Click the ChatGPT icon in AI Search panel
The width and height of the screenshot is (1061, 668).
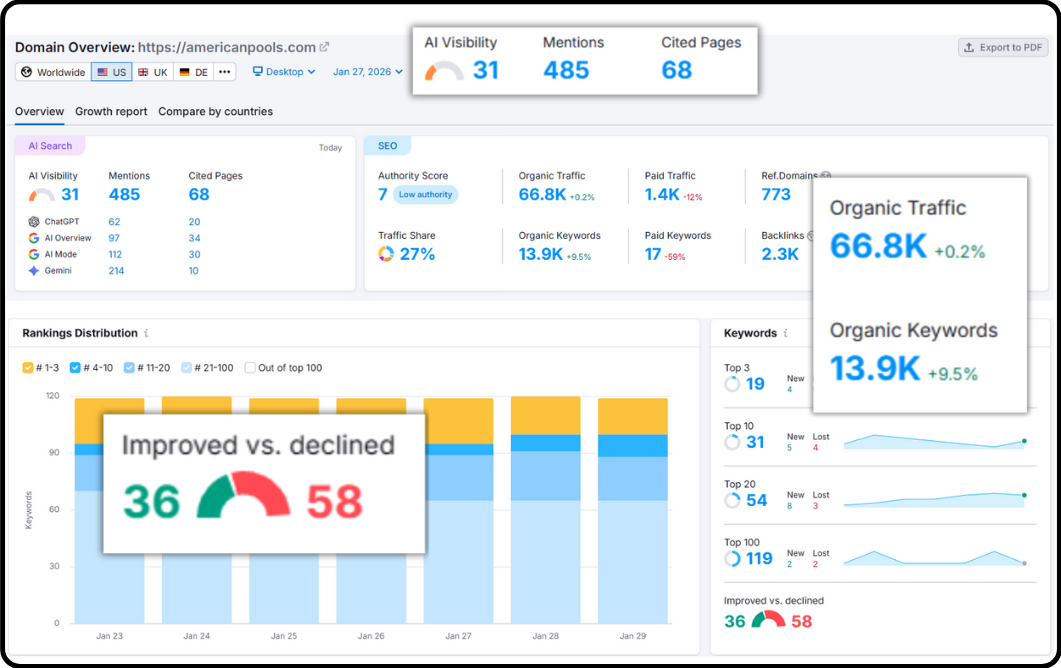coord(34,221)
